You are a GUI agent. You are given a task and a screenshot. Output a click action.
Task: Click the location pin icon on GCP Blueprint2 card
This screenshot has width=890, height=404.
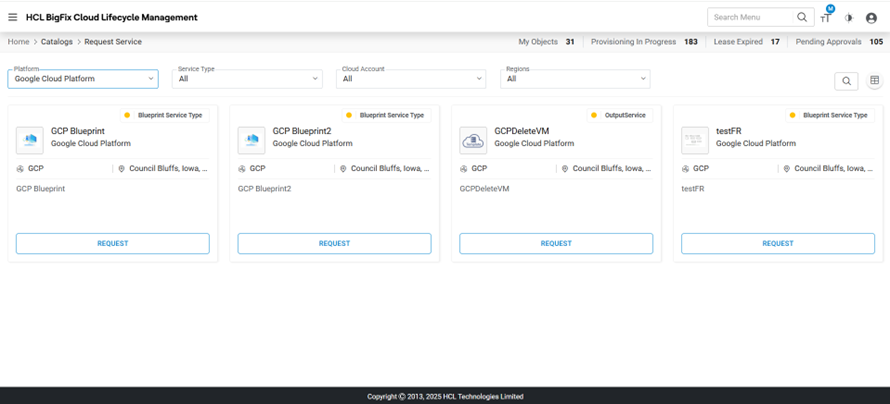coord(343,169)
